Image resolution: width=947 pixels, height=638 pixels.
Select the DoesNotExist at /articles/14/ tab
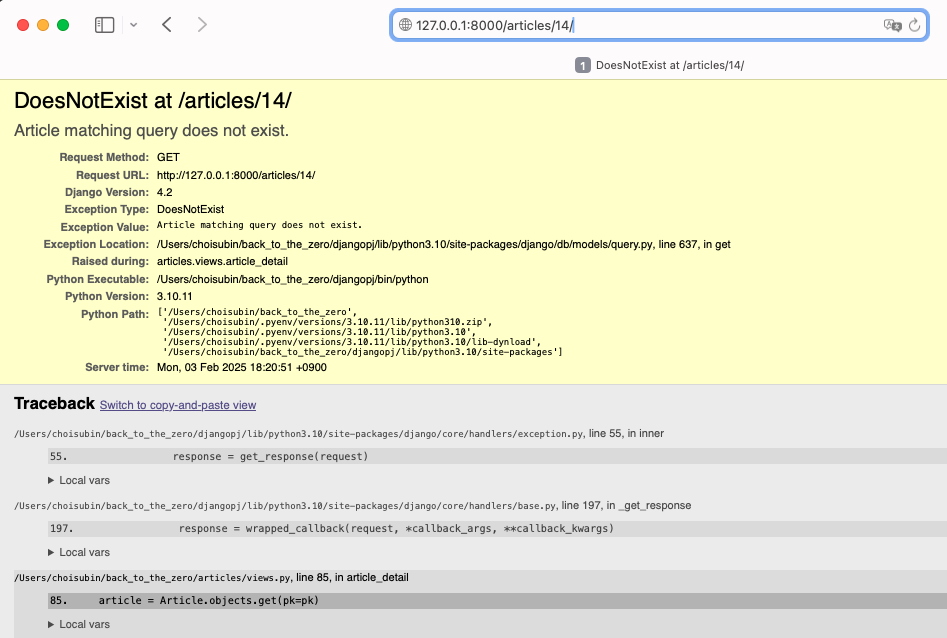click(x=660, y=65)
